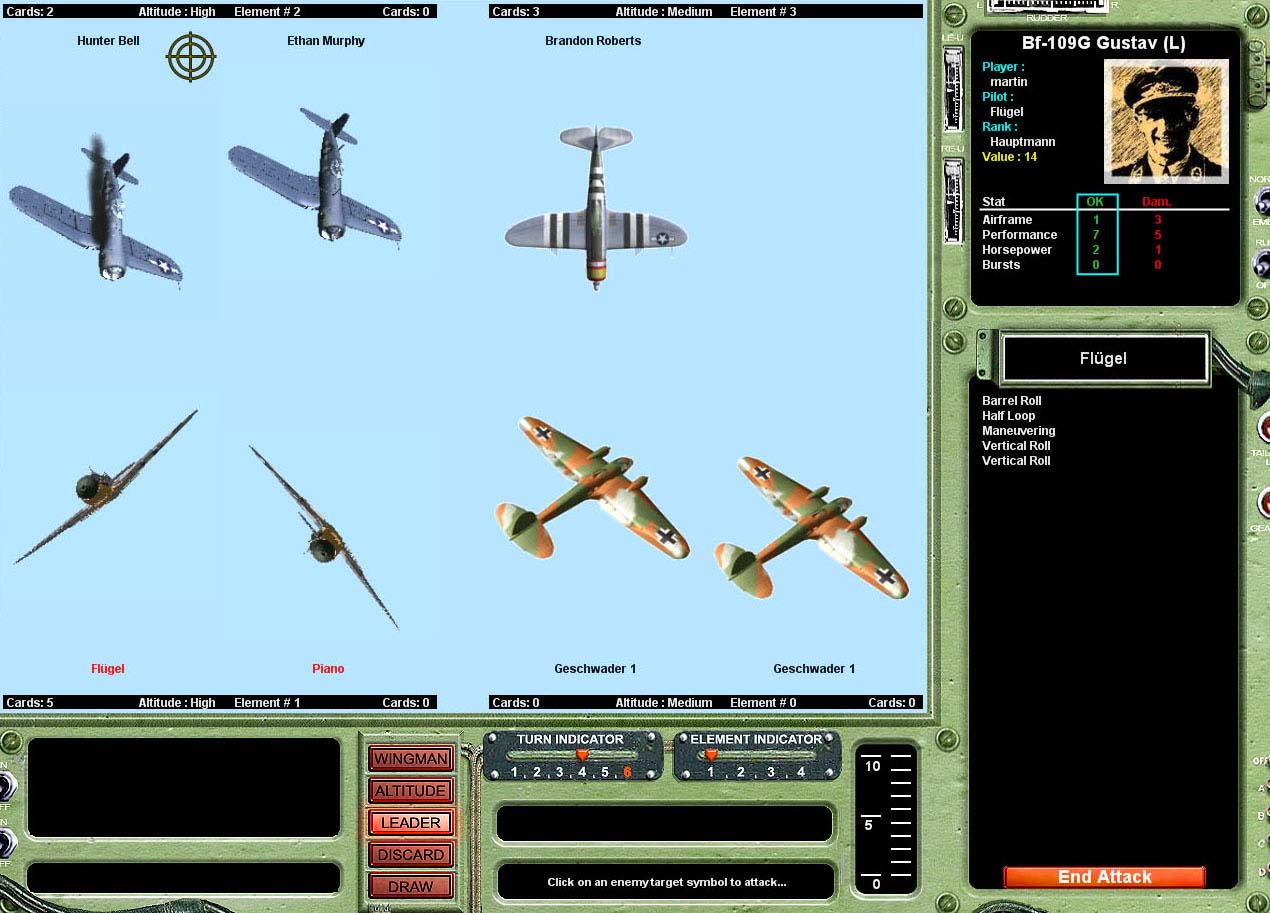Toggle the LEADER button
The height and width of the screenshot is (913, 1270).
click(x=410, y=823)
